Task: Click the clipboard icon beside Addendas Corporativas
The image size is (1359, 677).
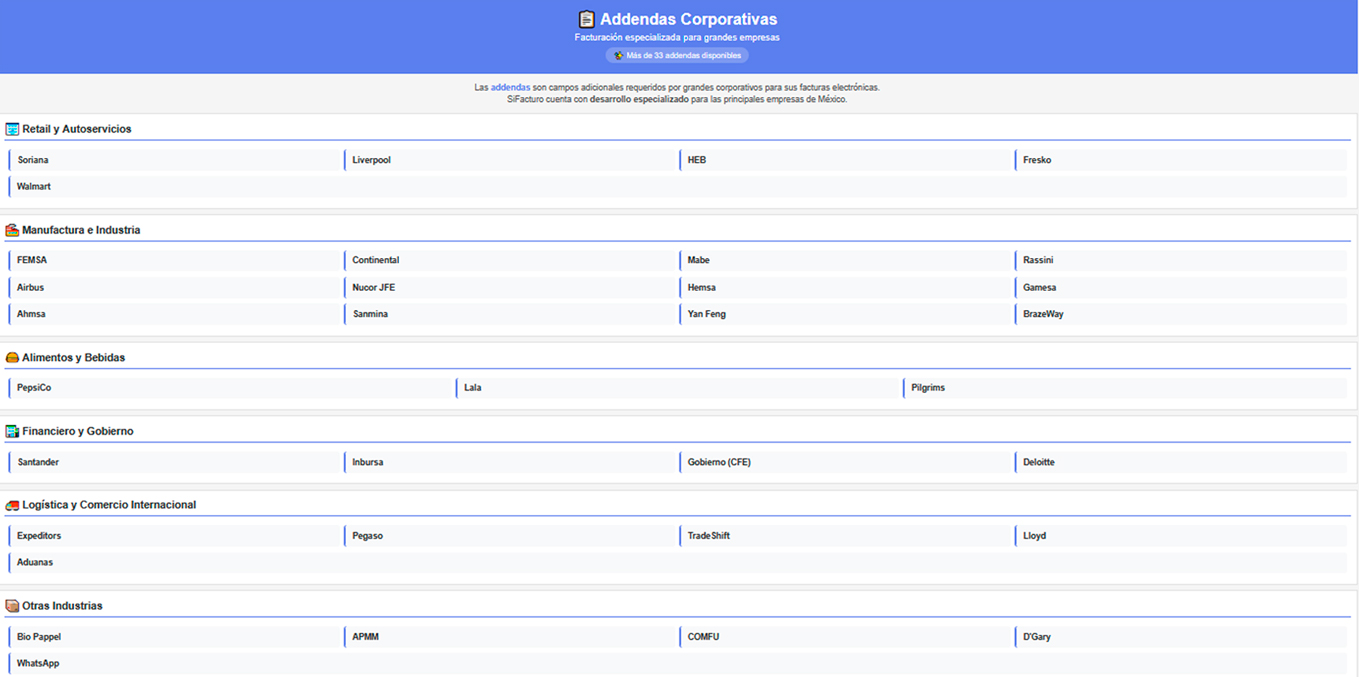Action: (x=586, y=19)
